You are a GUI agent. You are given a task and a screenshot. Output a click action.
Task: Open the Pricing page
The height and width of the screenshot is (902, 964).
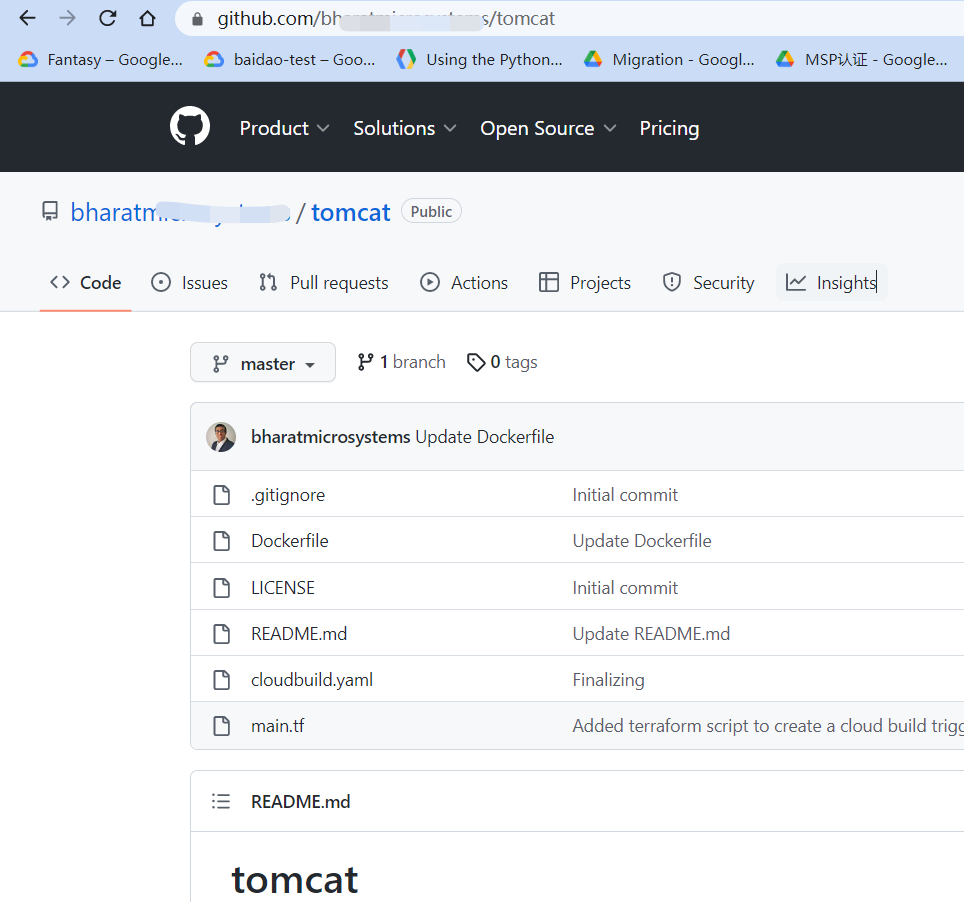click(669, 128)
